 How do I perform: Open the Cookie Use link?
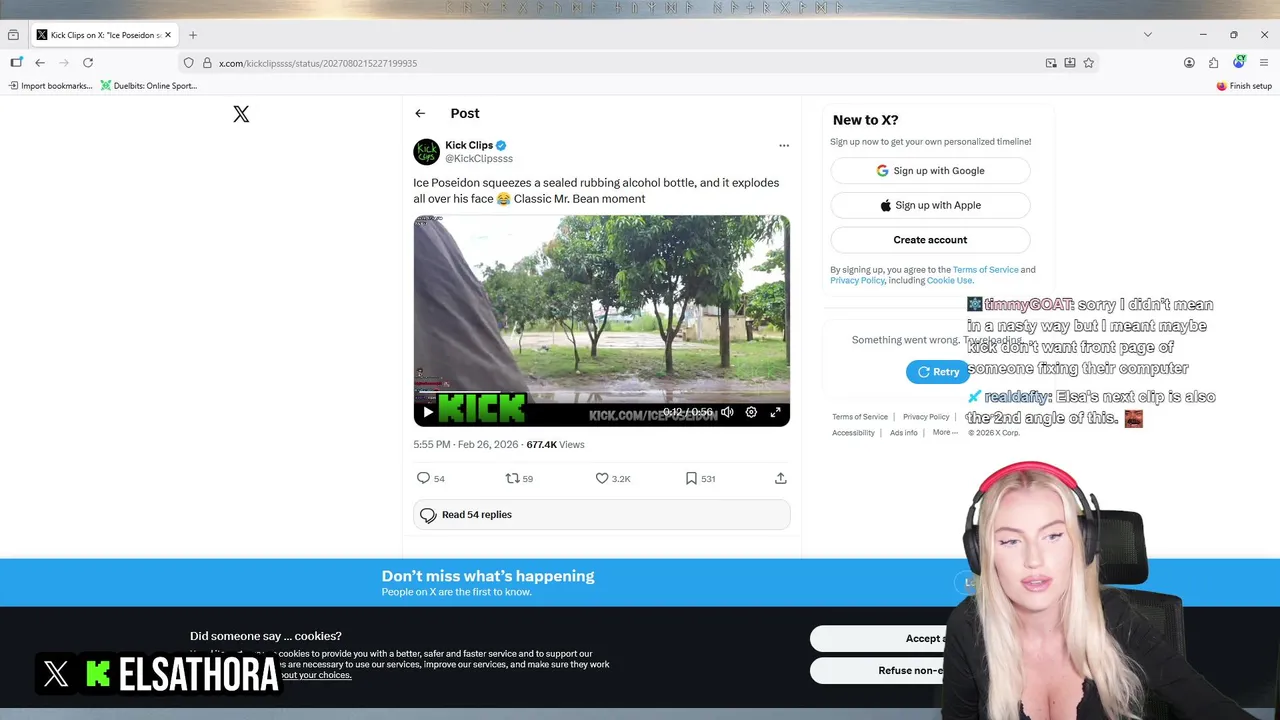[x=949, y=281]
